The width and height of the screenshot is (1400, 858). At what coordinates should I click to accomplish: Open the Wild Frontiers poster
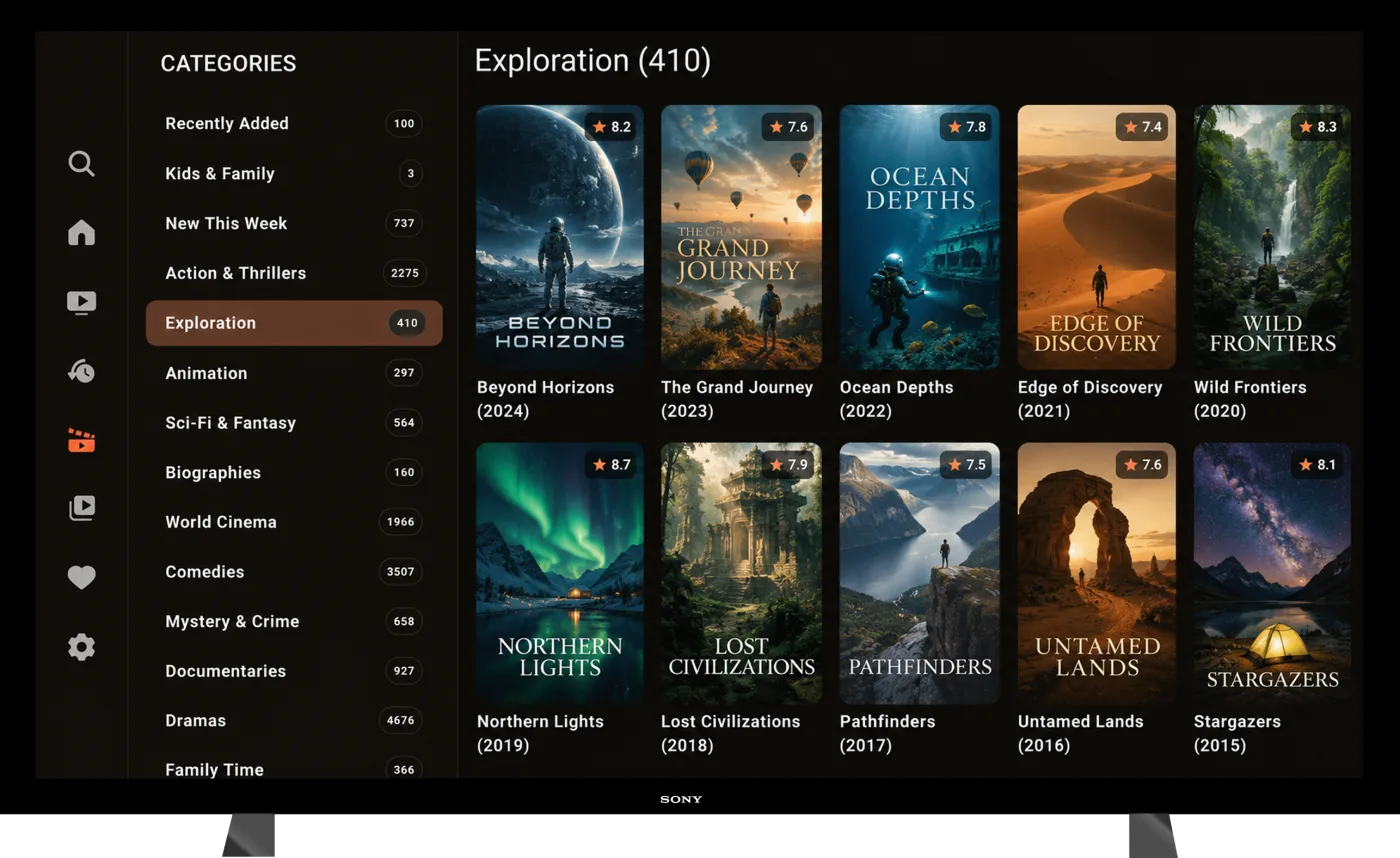click(1272, 237)
